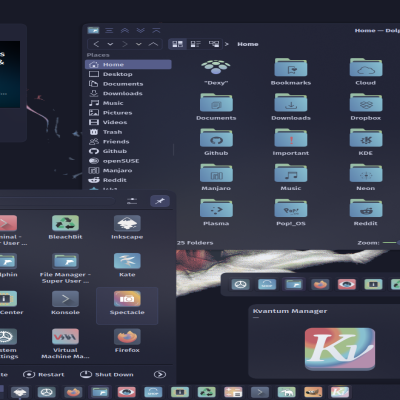Select Music in Places sidebar
This screenshot has width=400, height=400.
pos(128,103)
